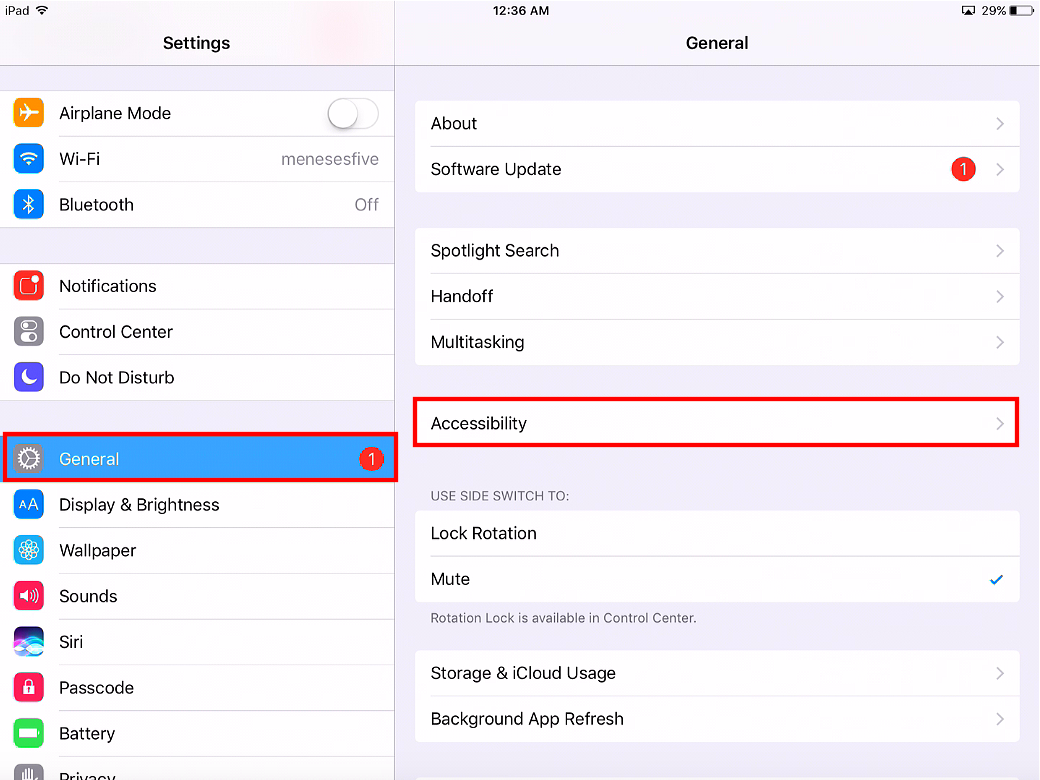Click the orange Airplane Mode icon
This screenshot has width=1040, height=780.
28,113
